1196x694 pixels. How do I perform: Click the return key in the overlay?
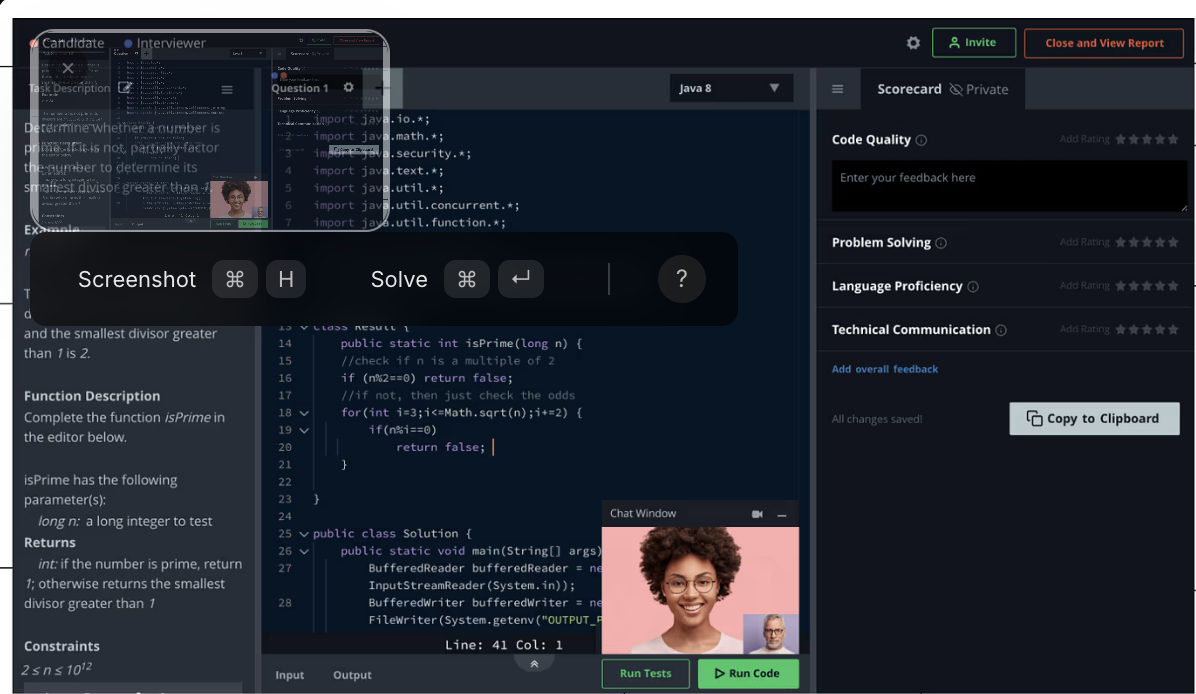[x=521, y=279]
